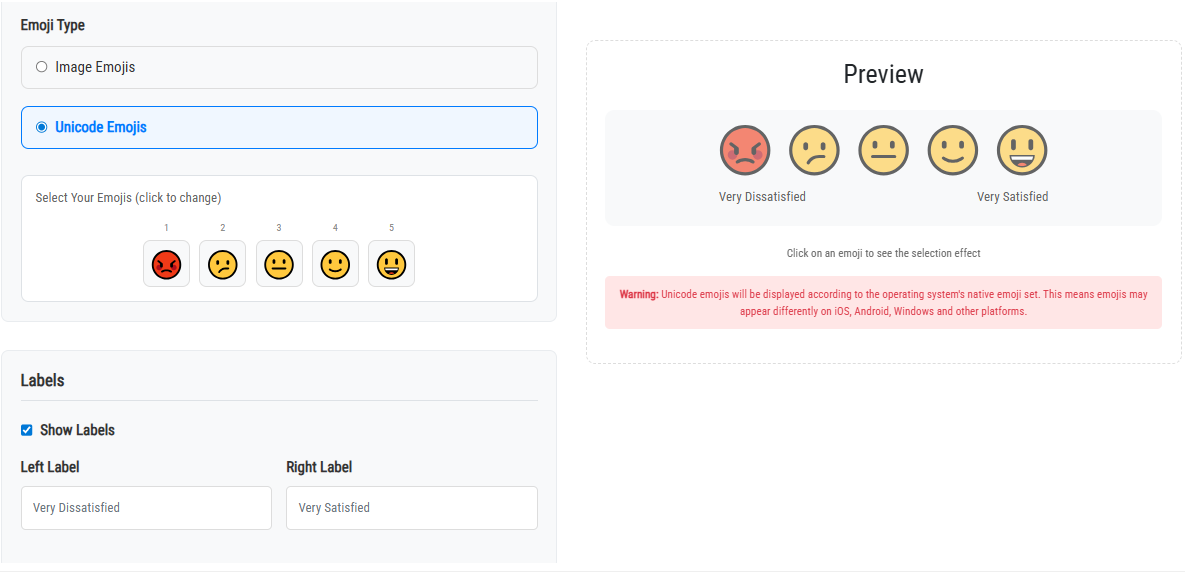Uncheck the Show Labels checkbox
1185x572 pixels.
[x=27, y=430]
